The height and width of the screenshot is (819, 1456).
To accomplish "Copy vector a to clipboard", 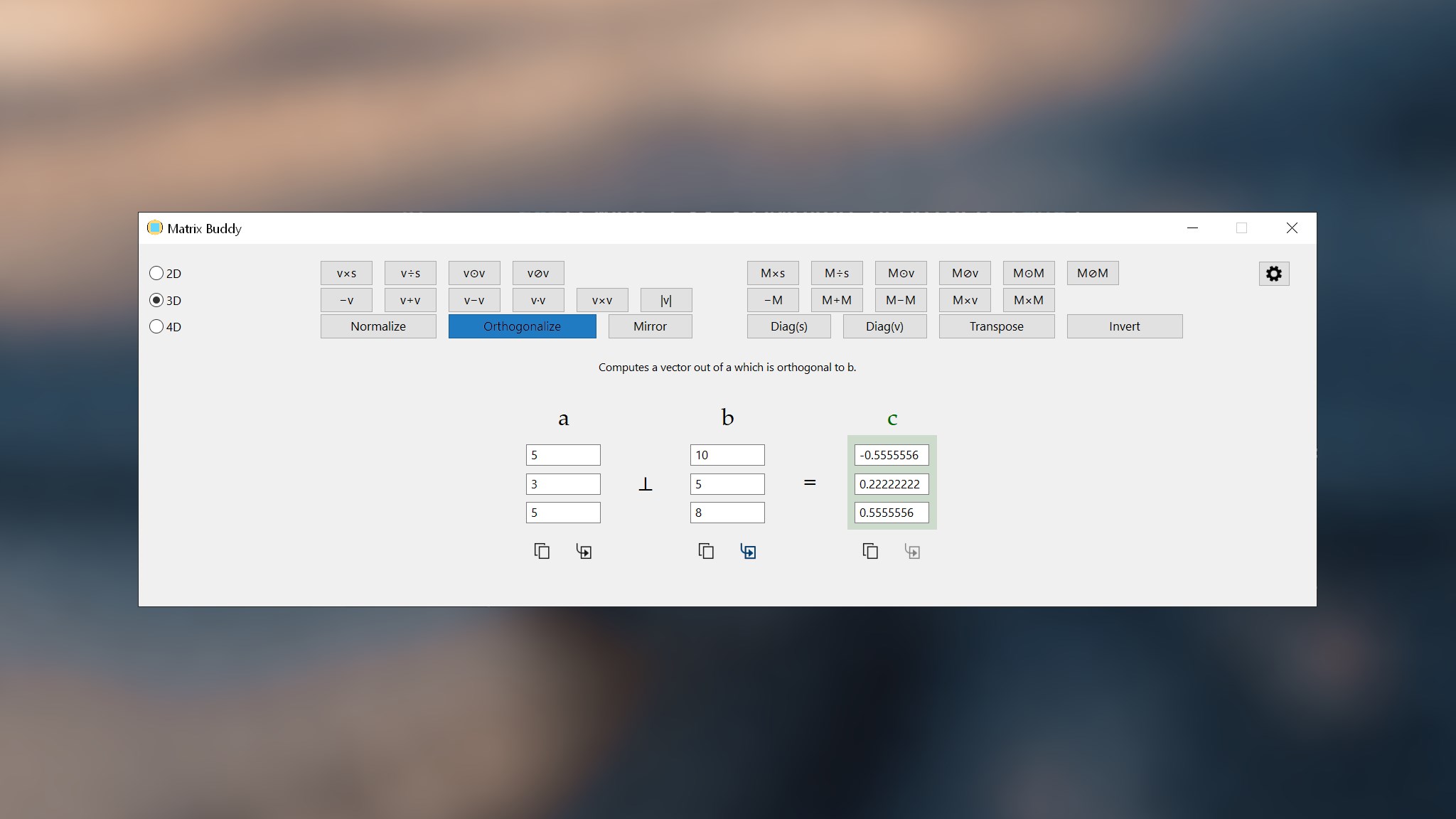I will click(542, 551).
